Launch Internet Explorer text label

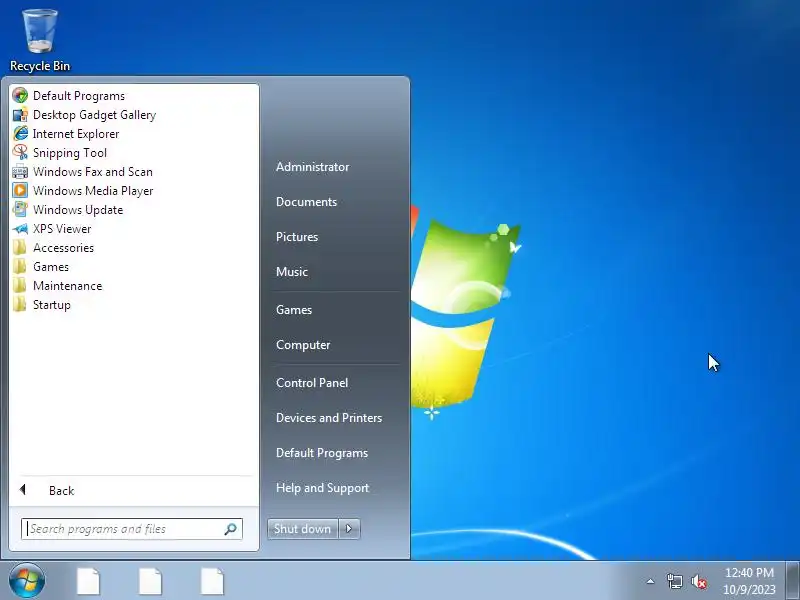(x=76, y=134)
